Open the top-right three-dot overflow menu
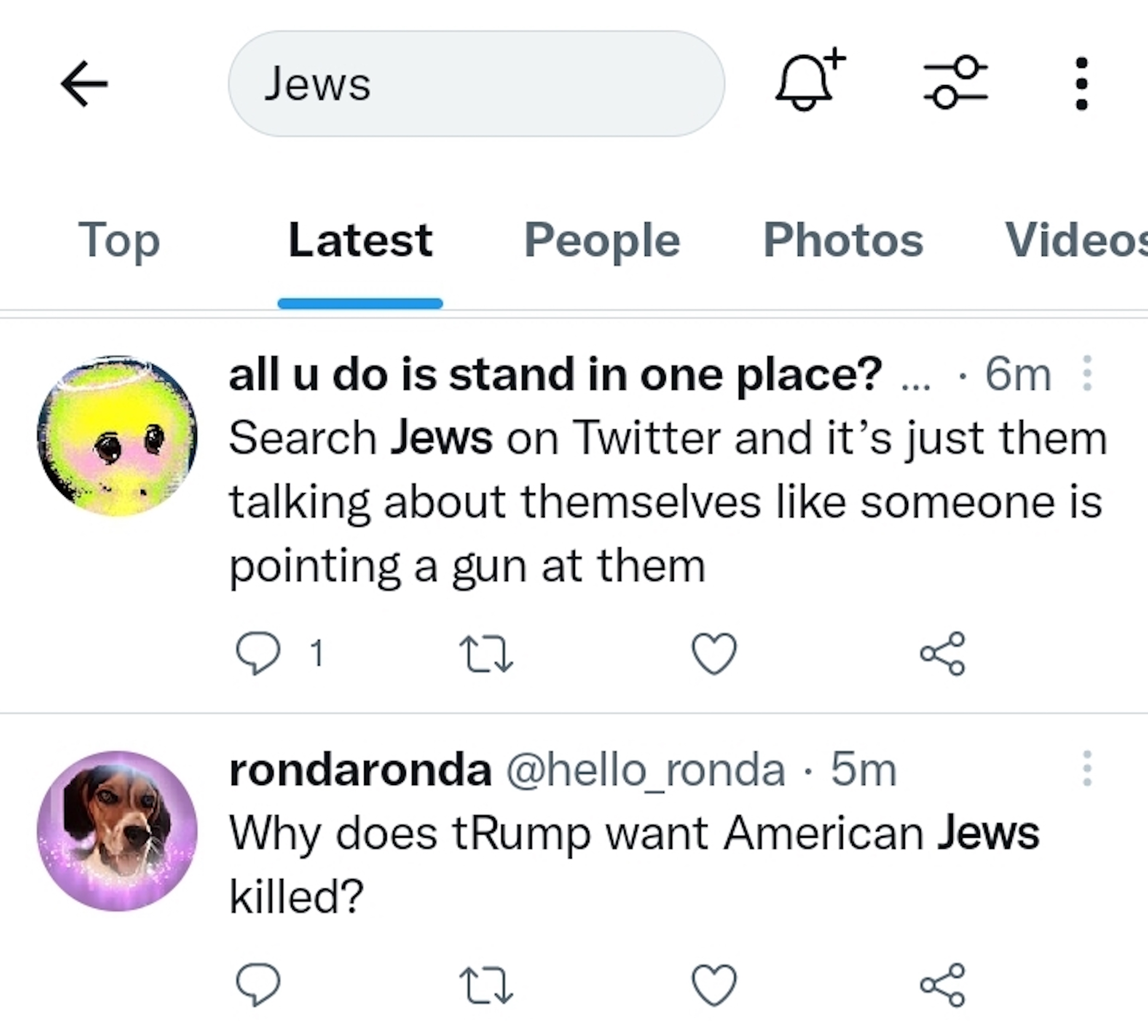This screenshot has height=1036, width=1148. pos(1081,83)
